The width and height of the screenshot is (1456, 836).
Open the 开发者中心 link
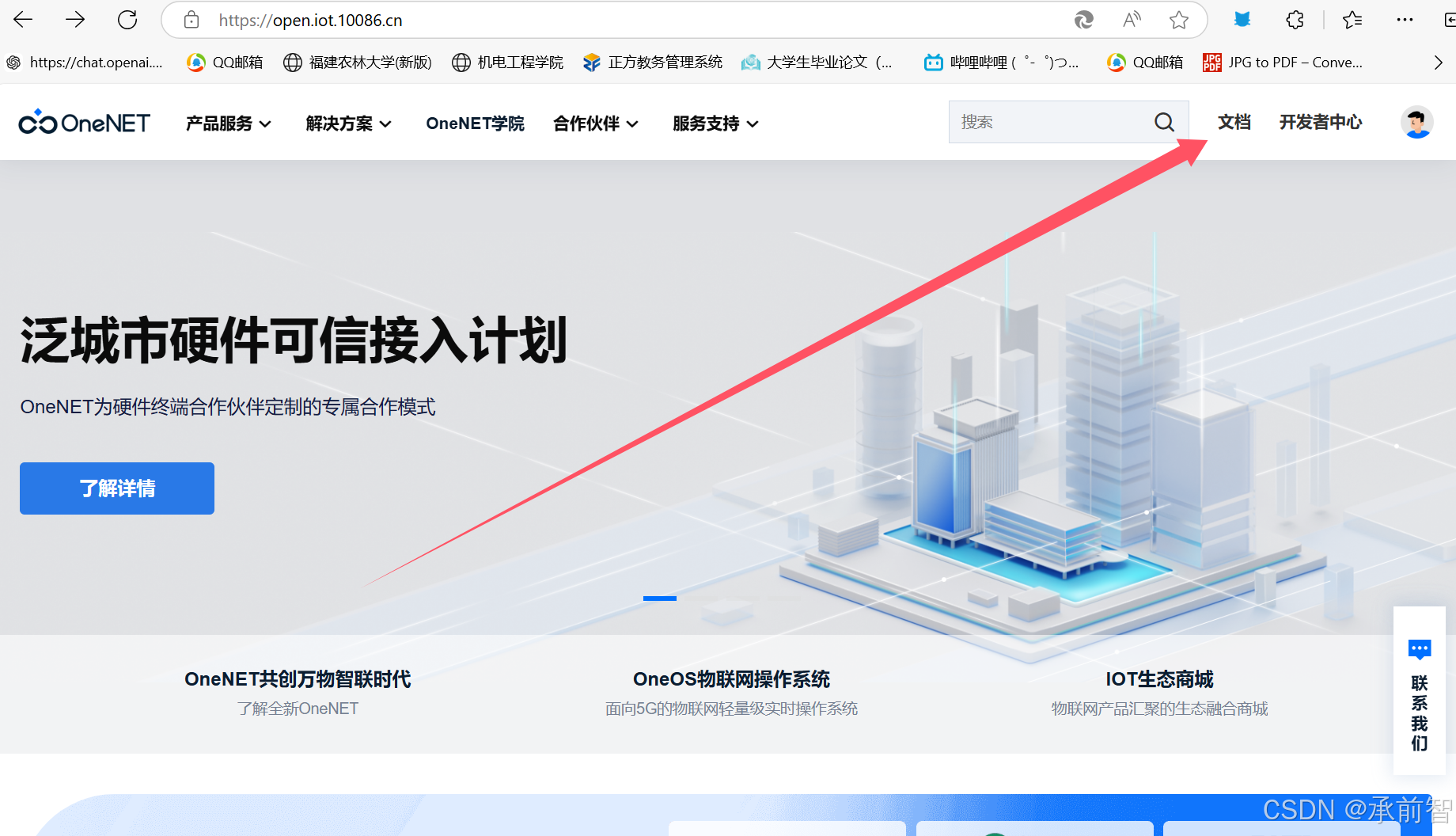1321,122
